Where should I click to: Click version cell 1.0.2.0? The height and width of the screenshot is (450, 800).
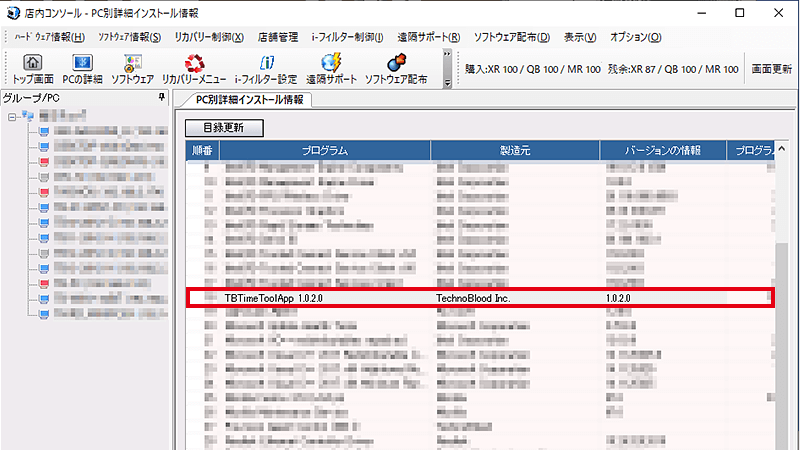pos(618,298)
